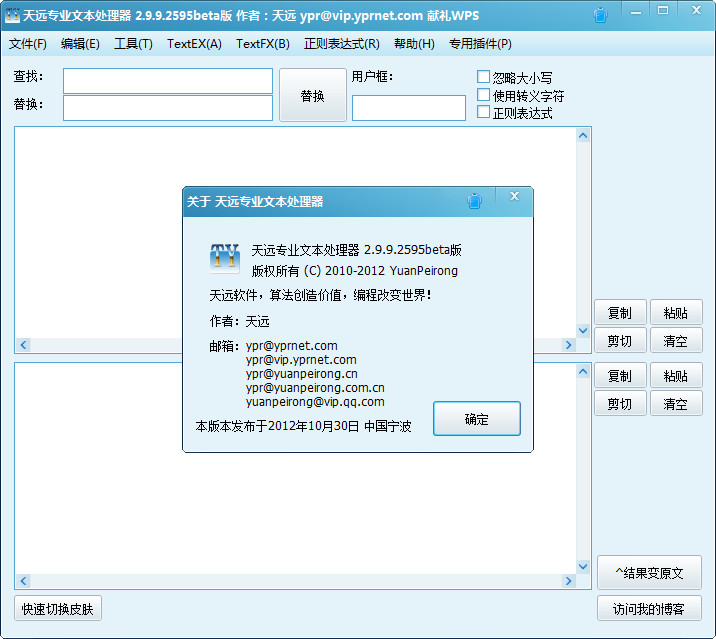Open the TextEX(A) menu

point(194,44)
